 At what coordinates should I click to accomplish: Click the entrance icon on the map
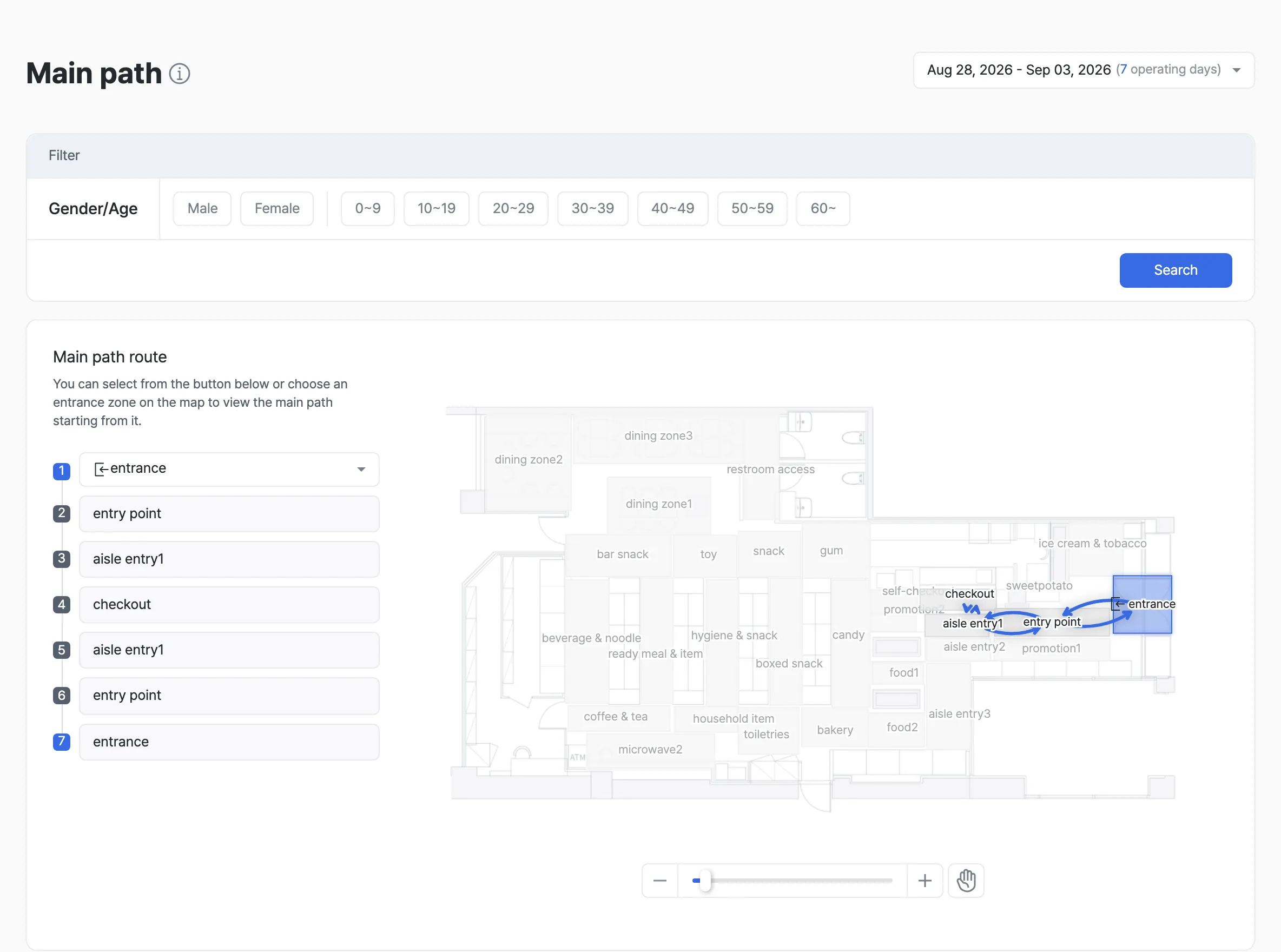[x=1117, y=604]
